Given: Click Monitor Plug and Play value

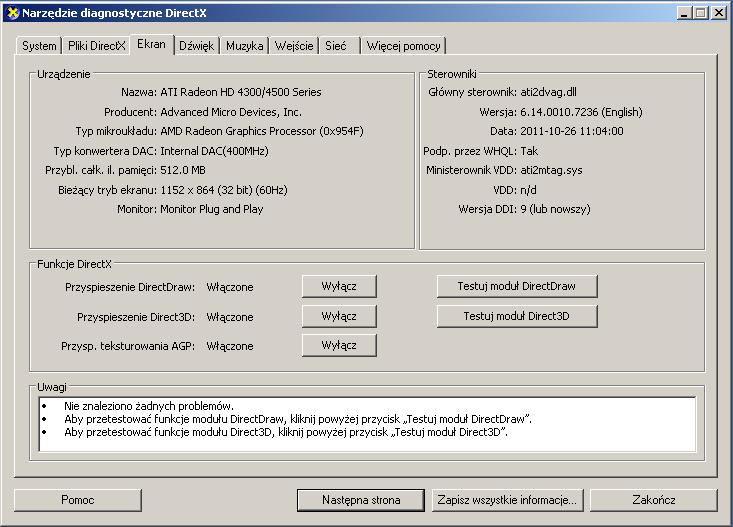Looking at the screenshot, I should click(212, 209).
